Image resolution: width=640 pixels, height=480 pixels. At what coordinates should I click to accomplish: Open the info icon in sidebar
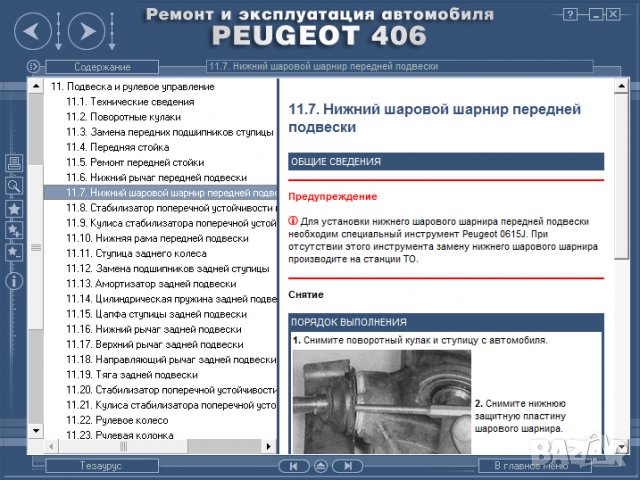(x=14, y=281)
